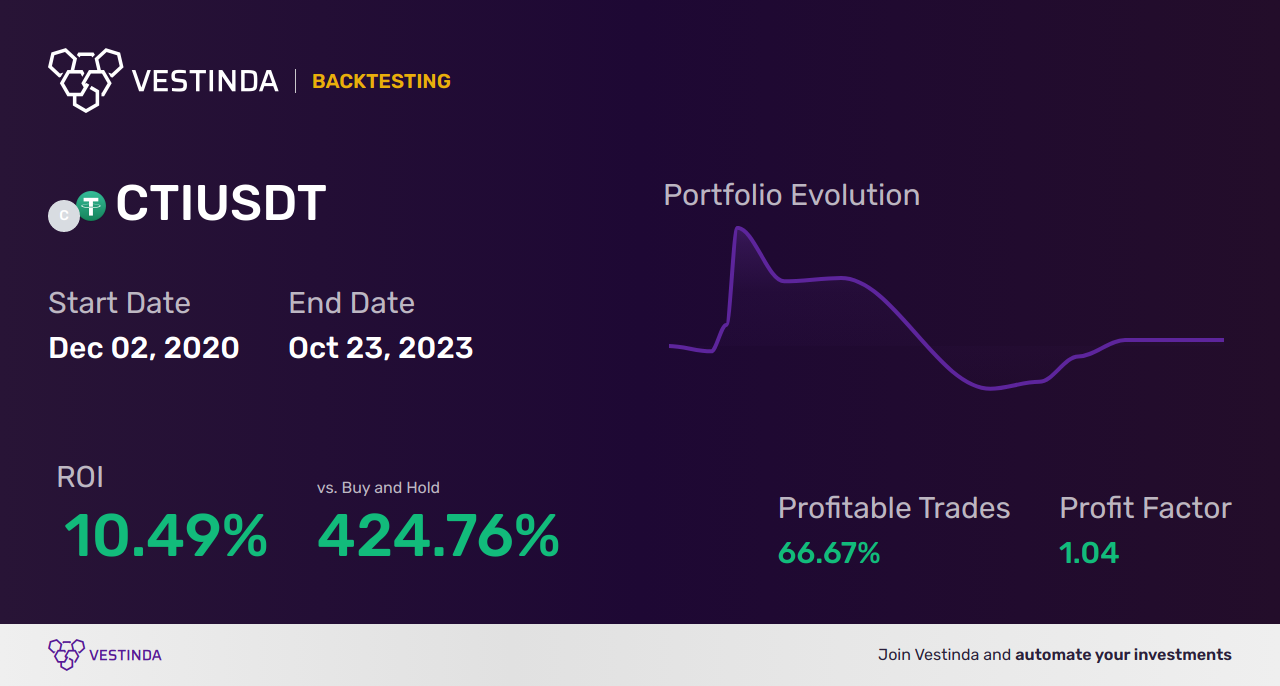Click the gray CTI coin icon

pos(64,215)
